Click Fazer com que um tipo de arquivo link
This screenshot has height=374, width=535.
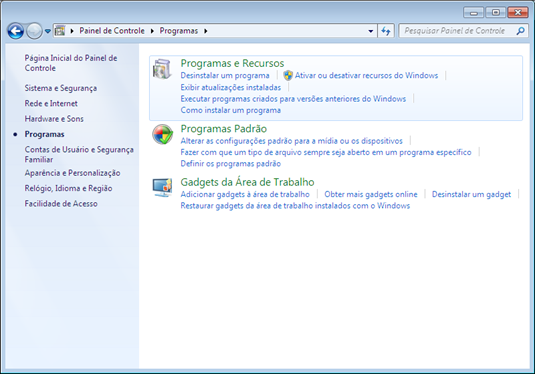point(326,152)
